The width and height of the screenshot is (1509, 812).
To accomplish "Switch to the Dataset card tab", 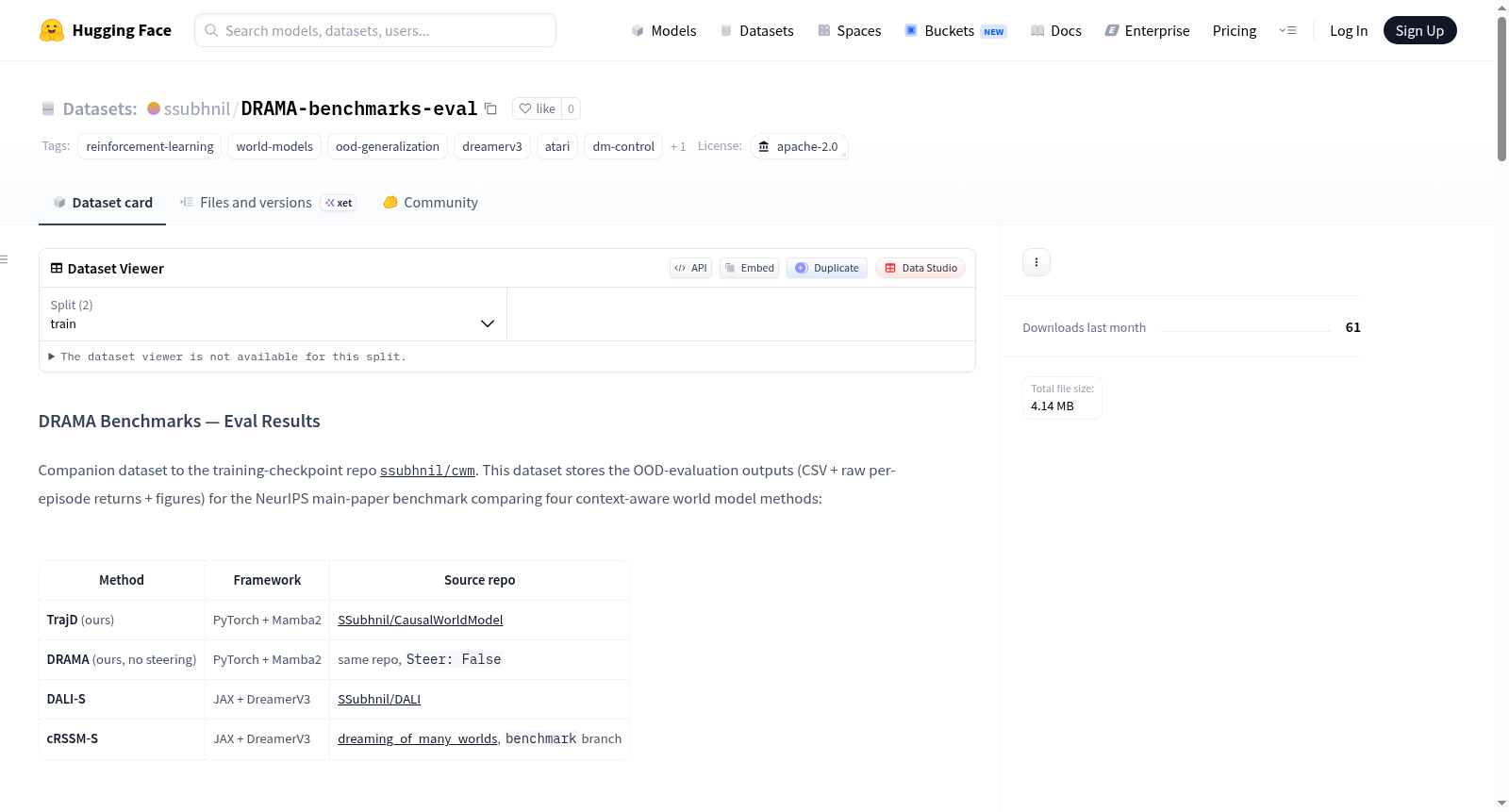I will coord(103,203).
